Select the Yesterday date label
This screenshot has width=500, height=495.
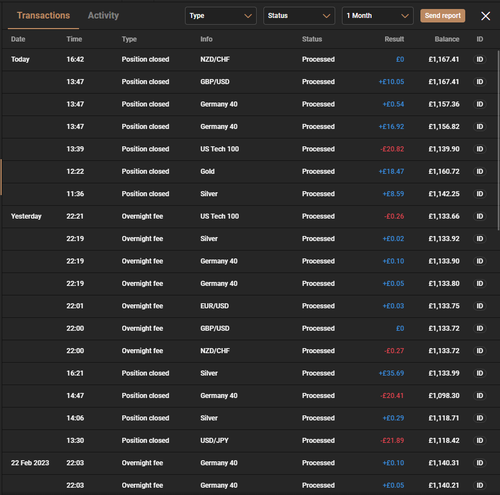coord(26,216)
